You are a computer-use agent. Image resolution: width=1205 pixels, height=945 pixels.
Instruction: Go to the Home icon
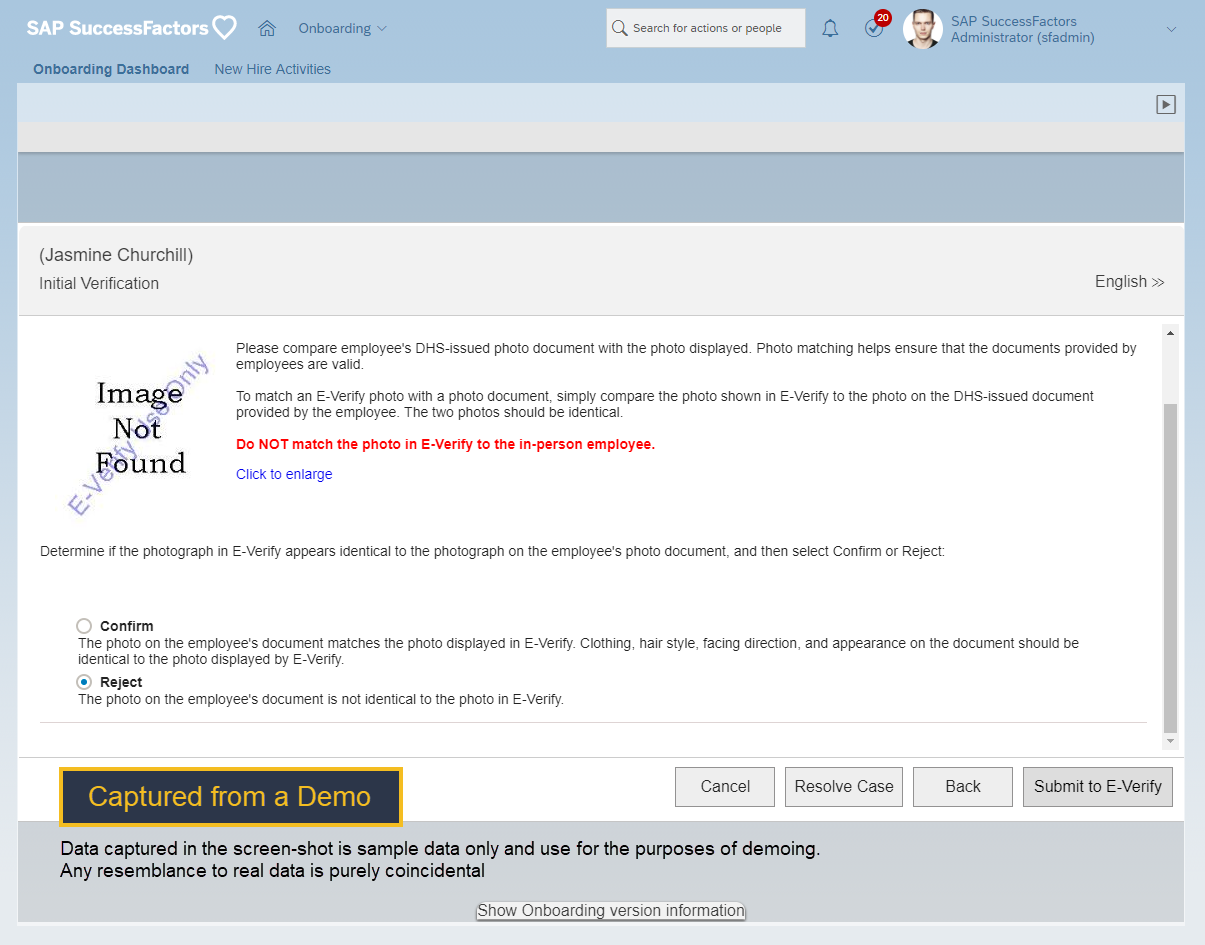(267, 29)
